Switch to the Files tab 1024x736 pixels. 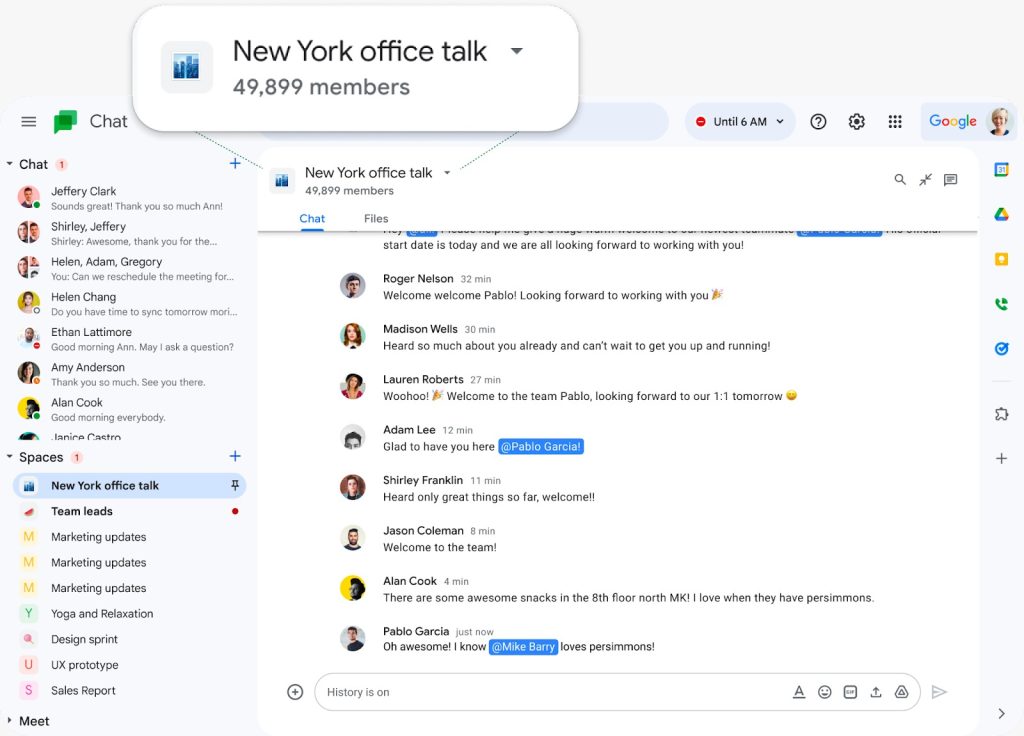point(376,218)
